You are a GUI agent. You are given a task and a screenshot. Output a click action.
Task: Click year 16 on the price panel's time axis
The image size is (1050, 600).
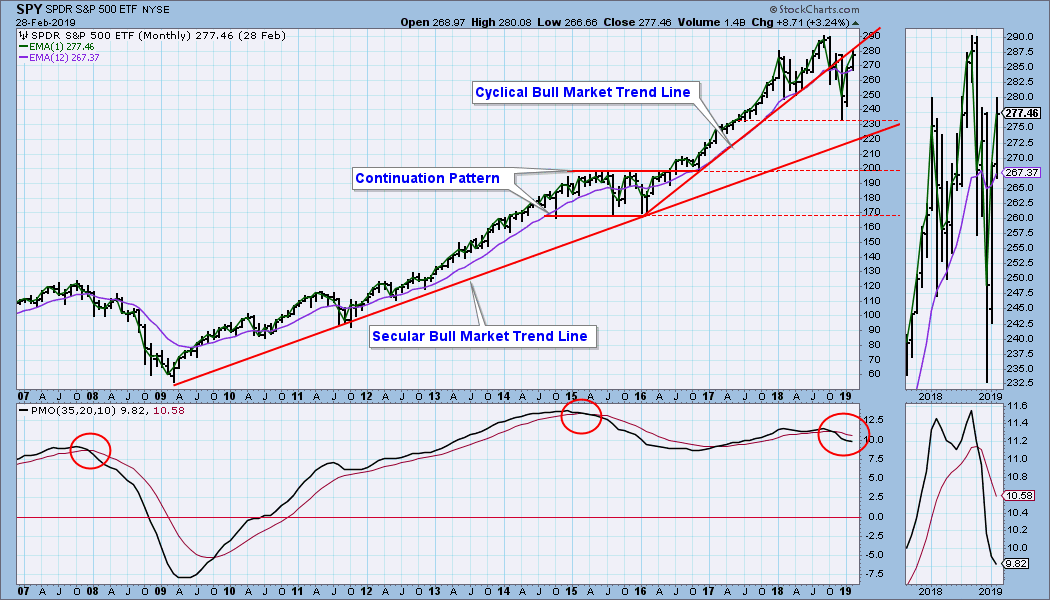642,396
